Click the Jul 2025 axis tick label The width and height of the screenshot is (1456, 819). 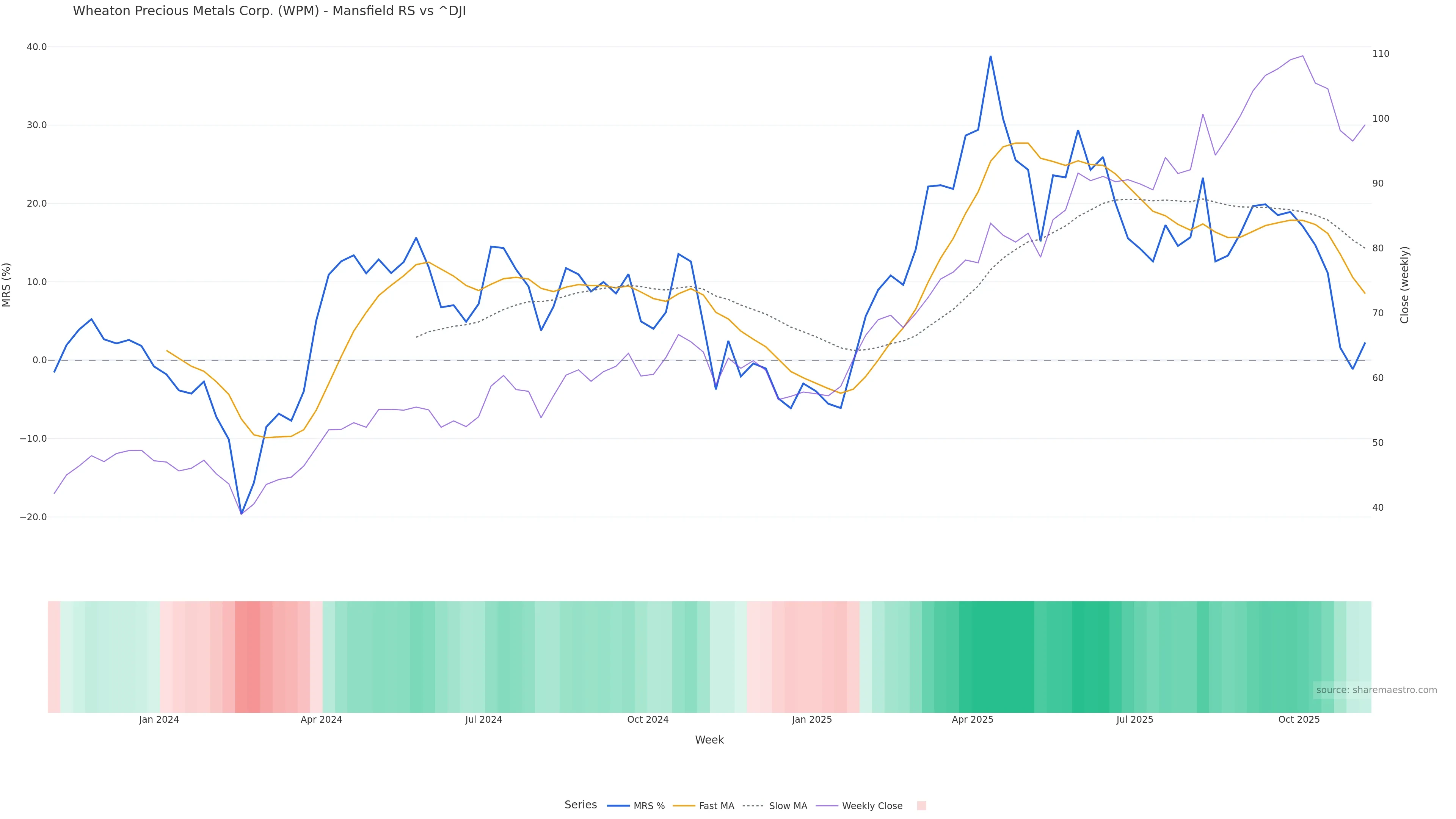(1134, 720)
